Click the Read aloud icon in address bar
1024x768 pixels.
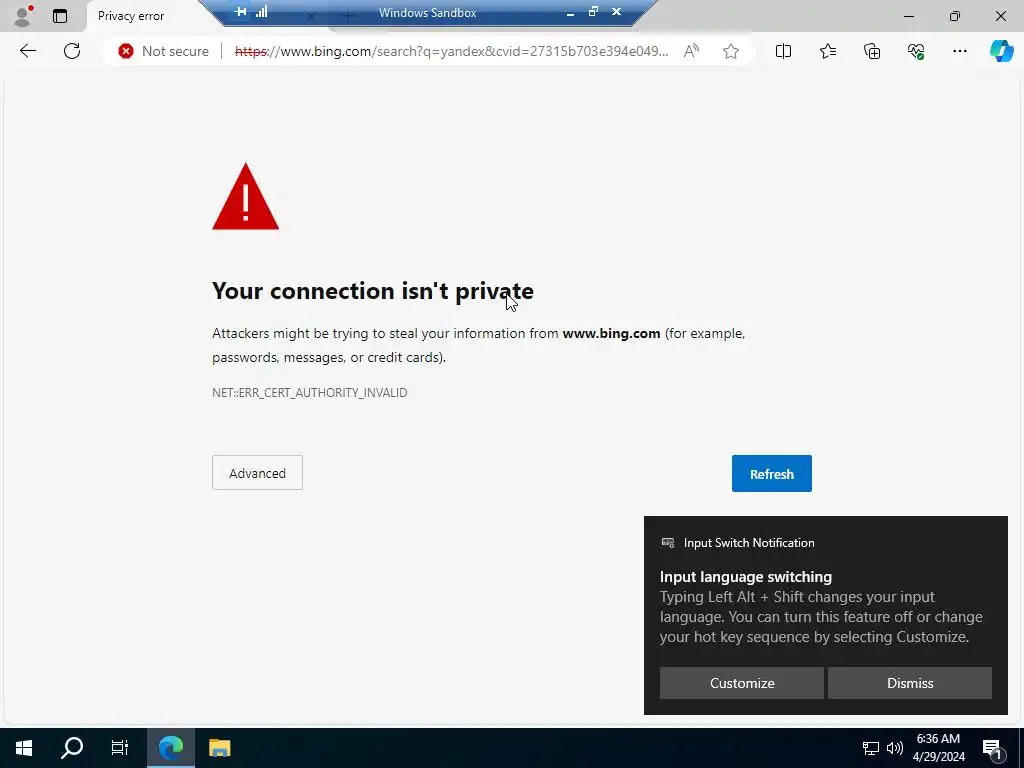(x=691, y=51)
